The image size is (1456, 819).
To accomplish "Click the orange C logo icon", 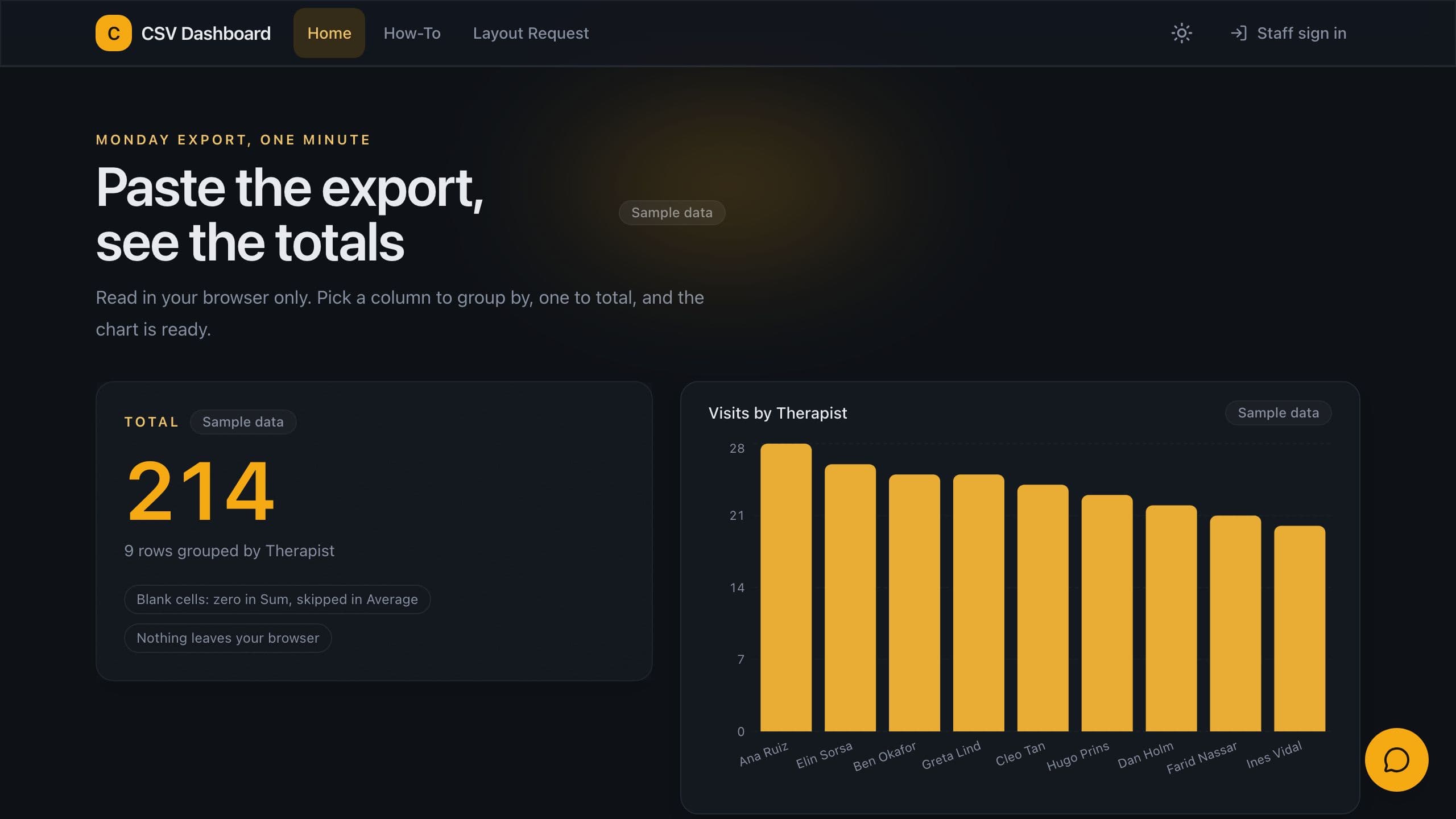I will pyautogui.click(x=114, y=33).
